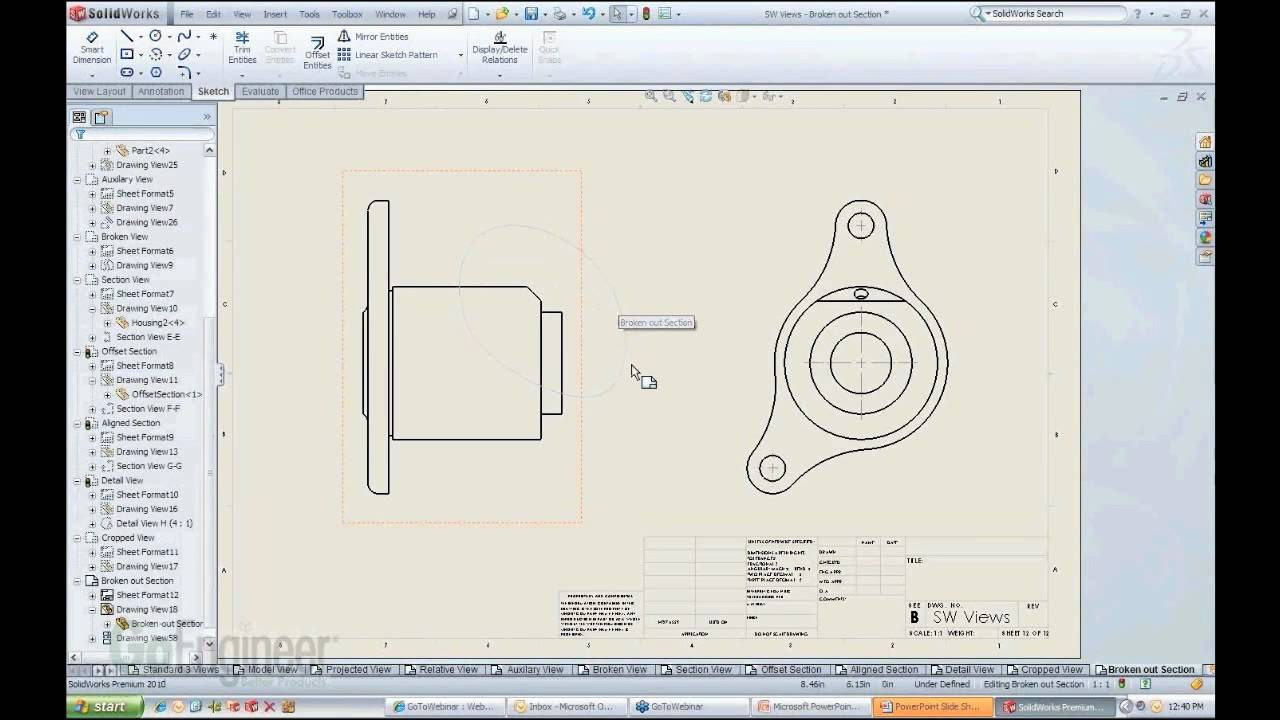Select the Smart Dimension tool
Screen dimensions: 1280x720
click(92, 48)
